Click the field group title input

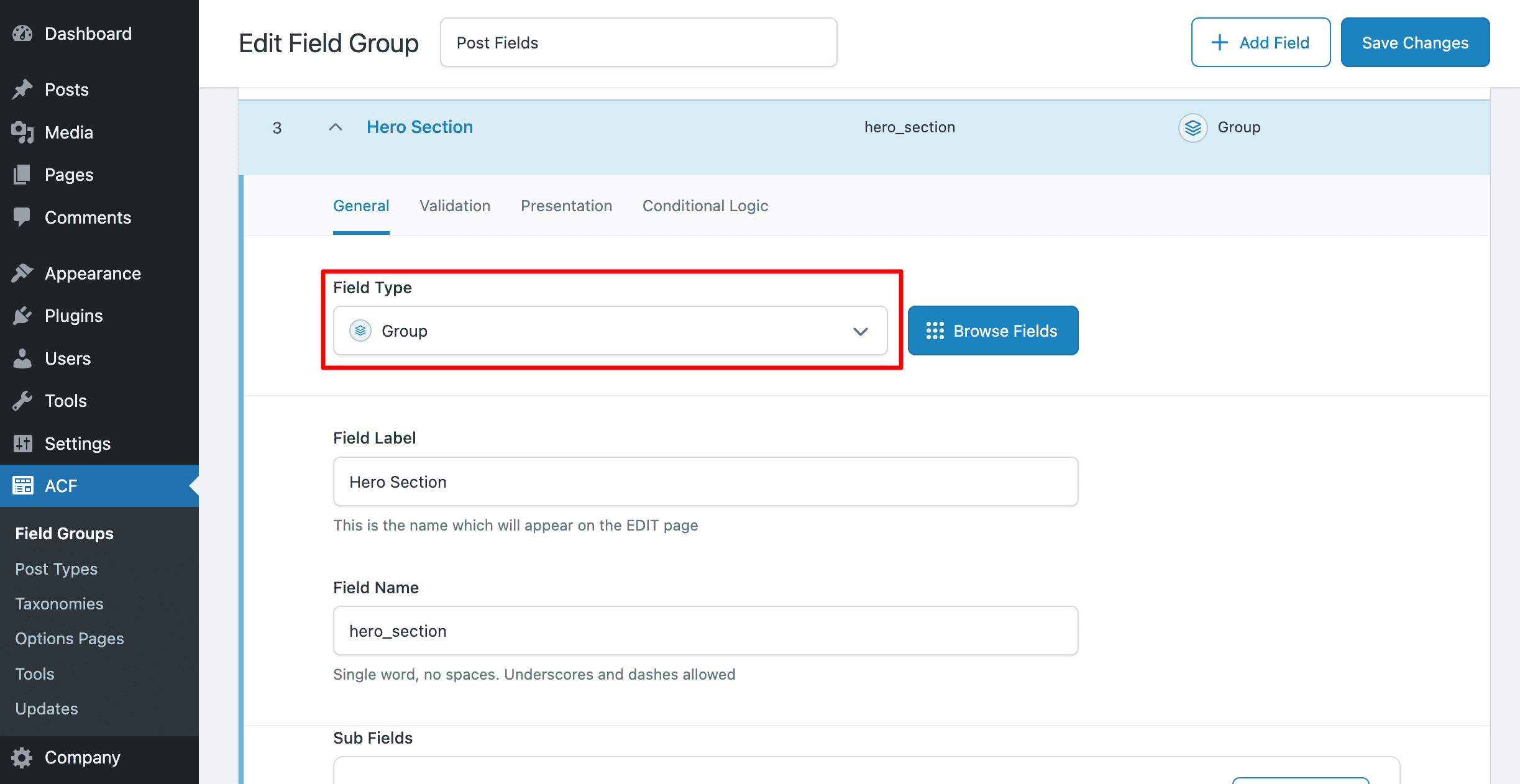639,42
